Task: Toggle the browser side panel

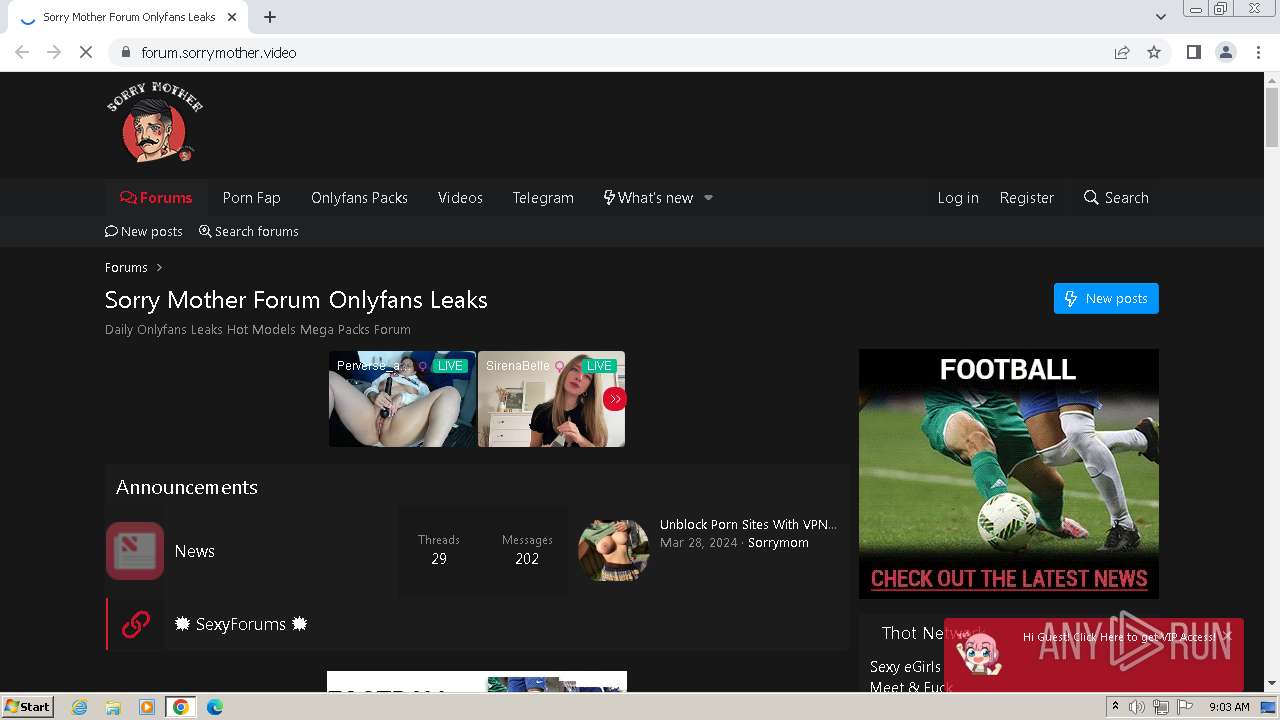Action: pos(1193,52)
